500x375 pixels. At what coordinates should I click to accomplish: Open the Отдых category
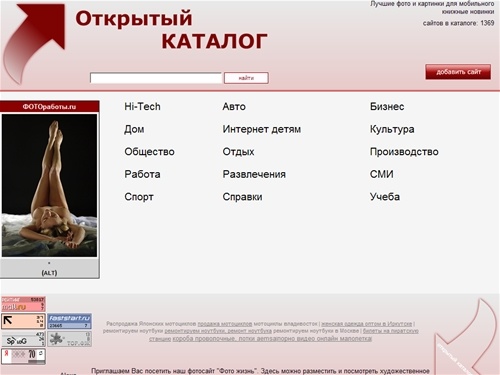point(238,152)
